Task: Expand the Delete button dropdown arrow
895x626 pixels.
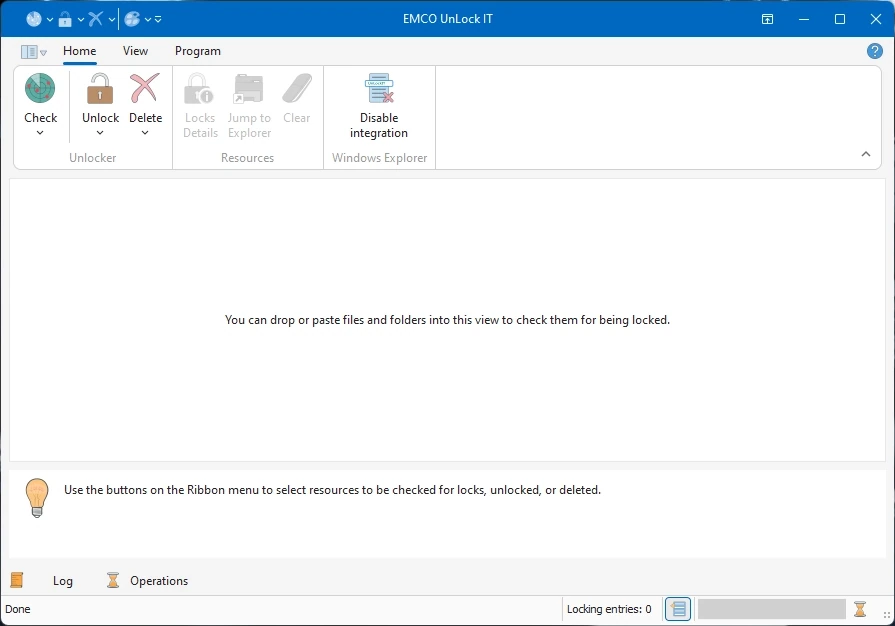Action: [x=145, y=133]
